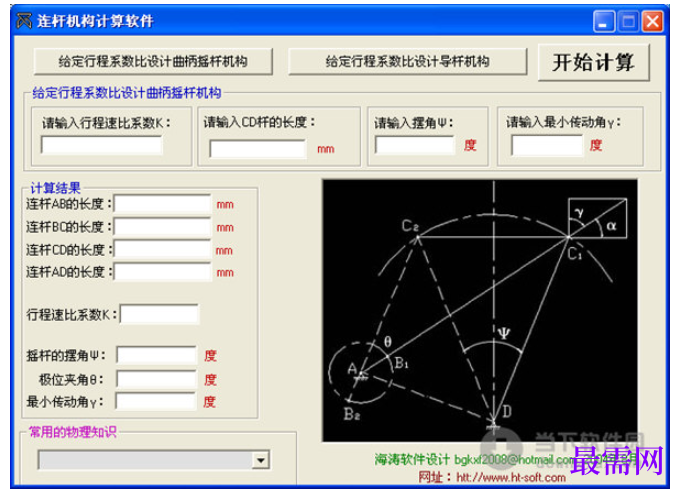Select 给定行程系数比设计曲柄摇杆机构 button

coord(153,61)
